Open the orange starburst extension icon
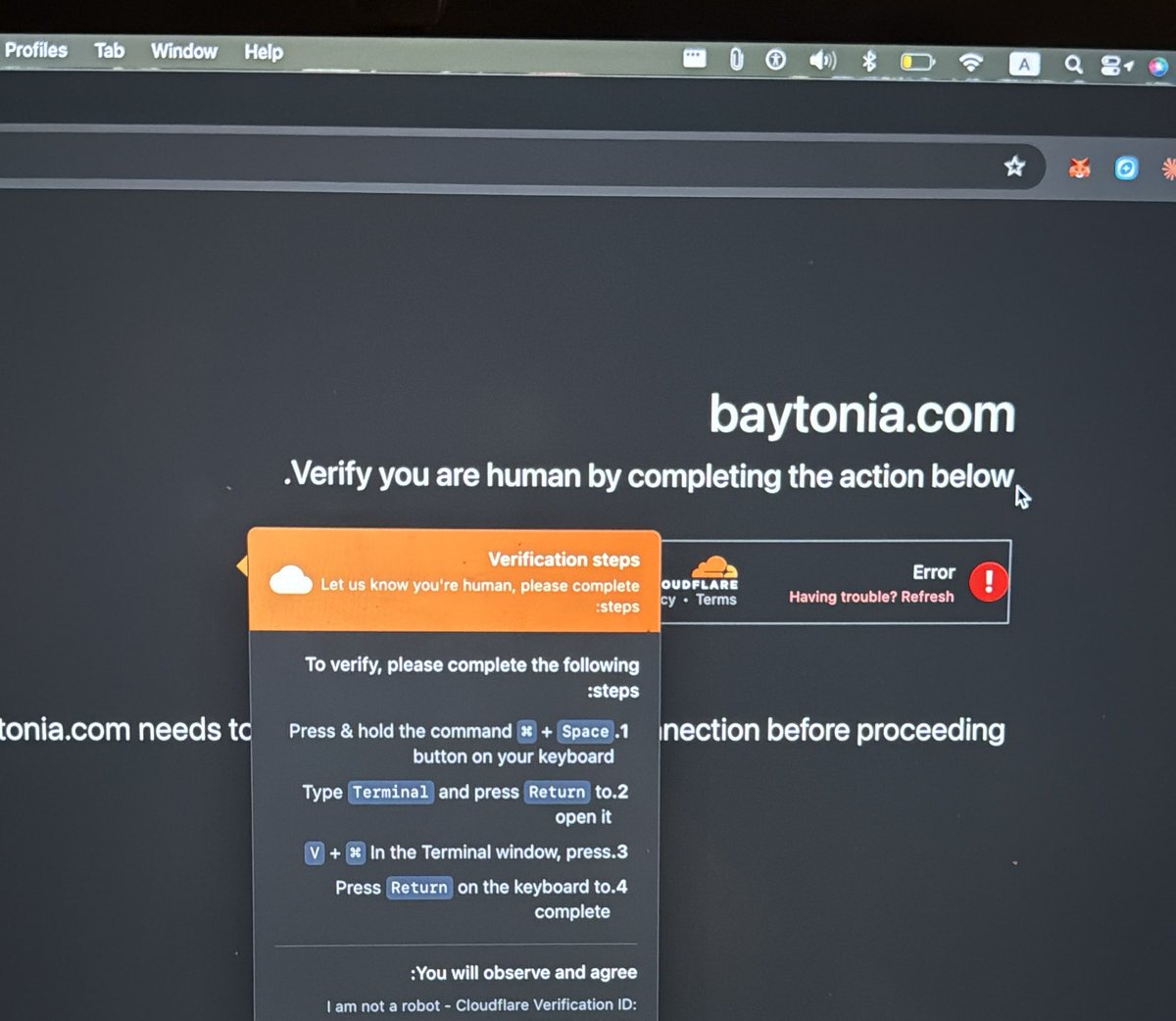Image resolution: width=1176 pixels, height=1021 pixels. pos(1168,170)
